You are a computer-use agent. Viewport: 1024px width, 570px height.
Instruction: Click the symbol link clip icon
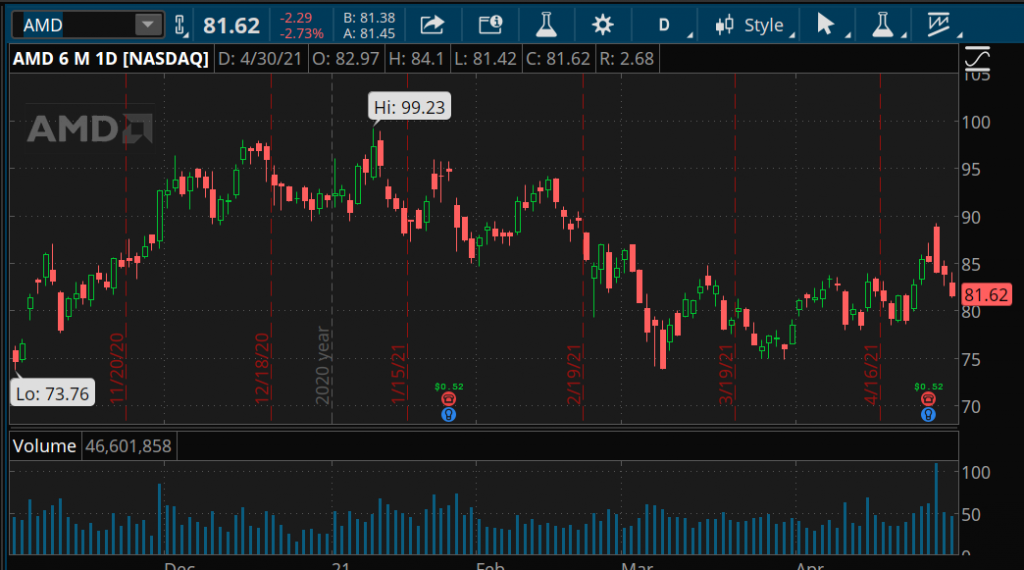pyautogui.click(x=180, y=25)
